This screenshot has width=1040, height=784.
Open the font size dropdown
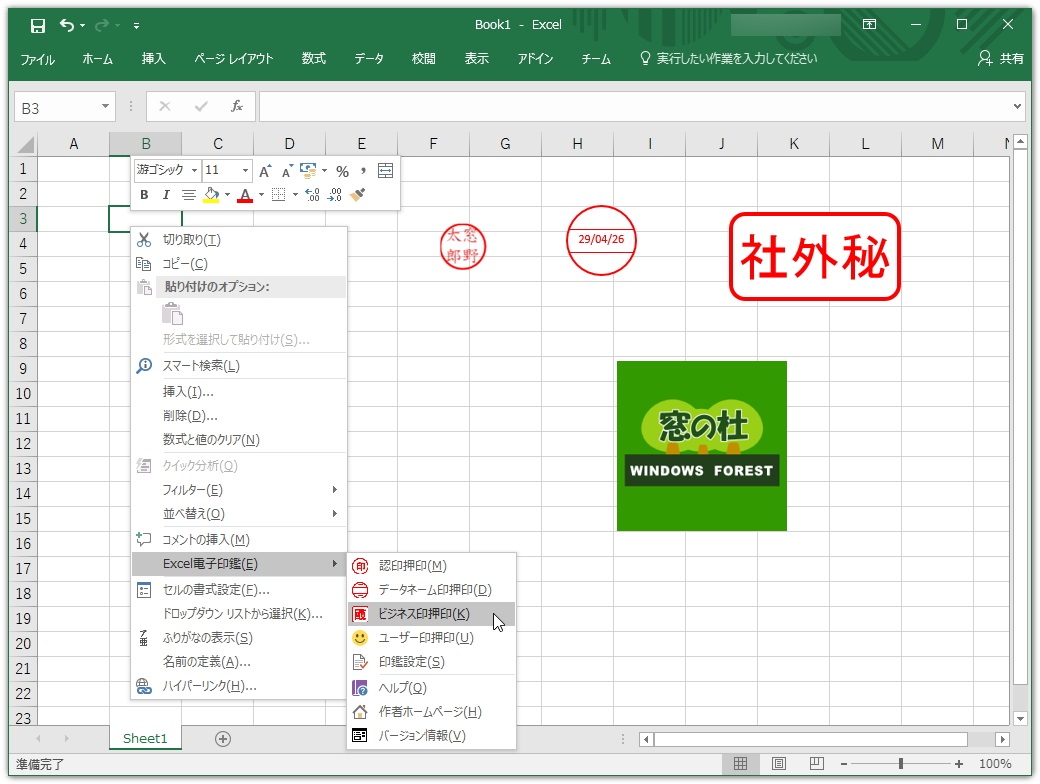244,170
